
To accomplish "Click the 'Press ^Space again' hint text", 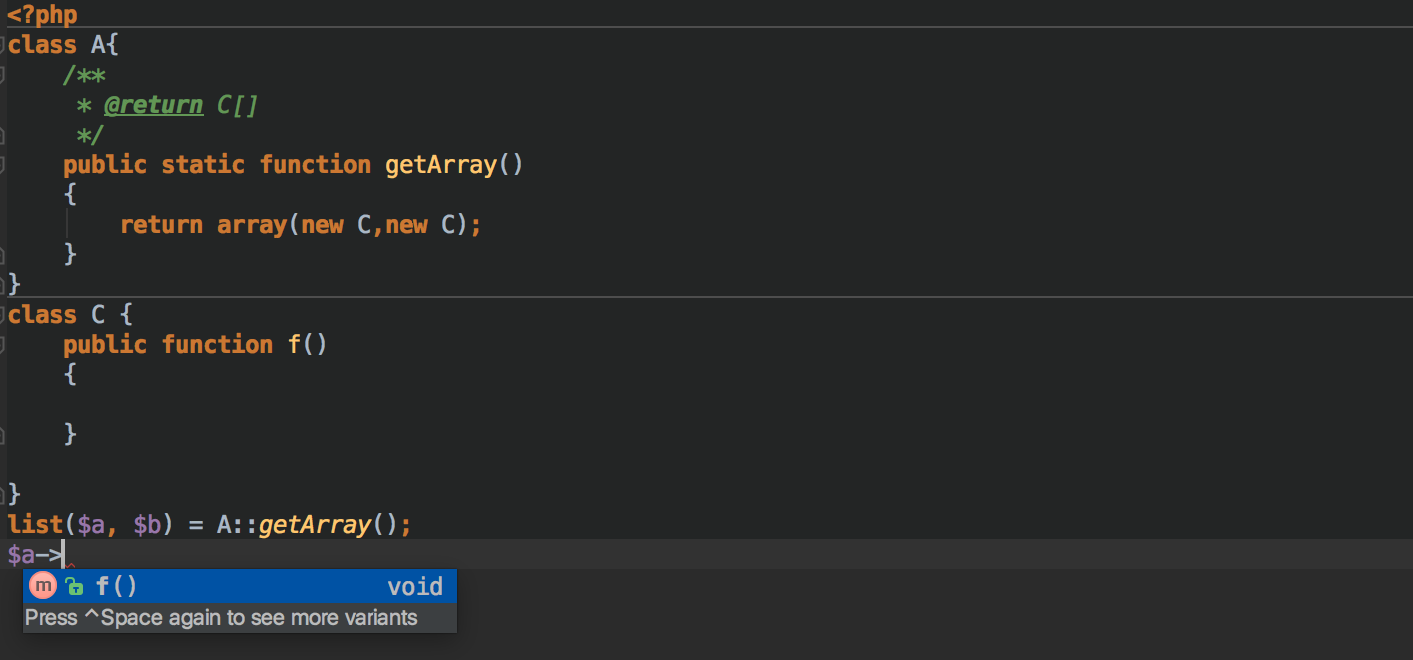I will point(221,618).
